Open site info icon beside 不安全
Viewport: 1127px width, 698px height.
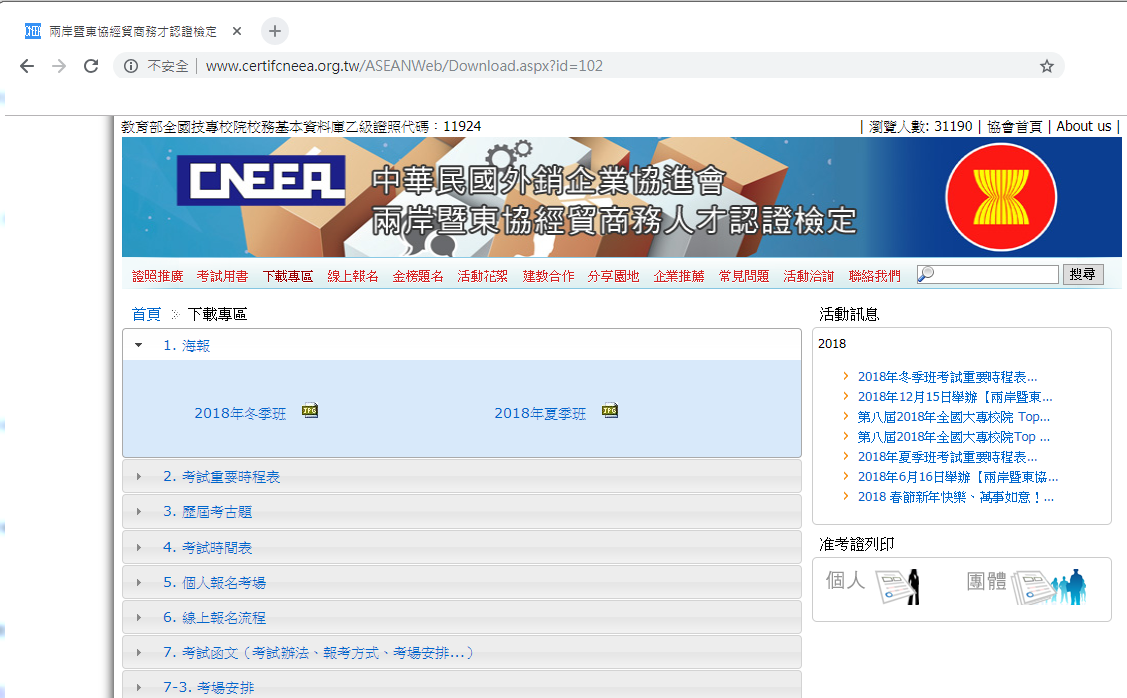tap(131, 66)
